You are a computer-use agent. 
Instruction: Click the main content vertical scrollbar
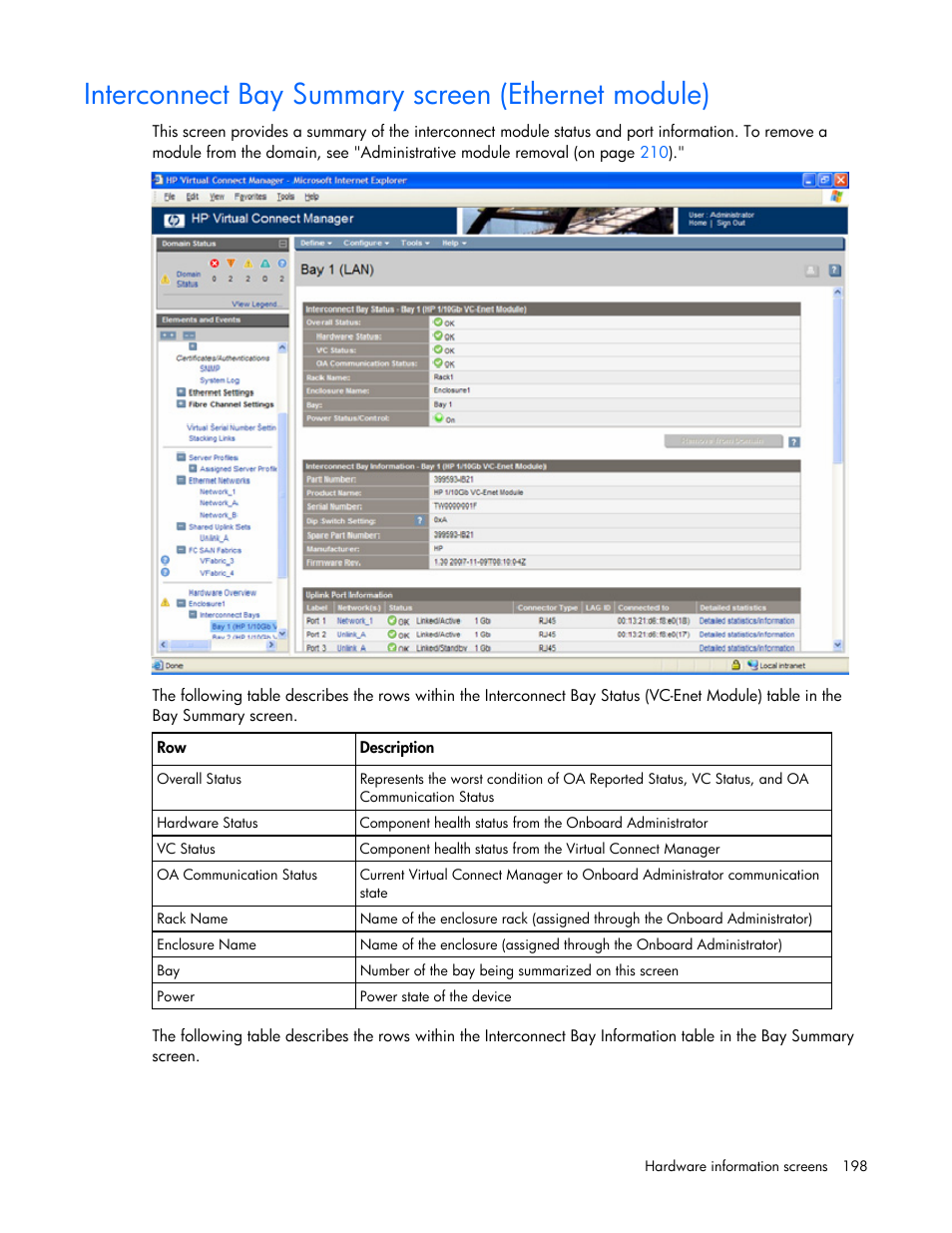coord(838,469)
